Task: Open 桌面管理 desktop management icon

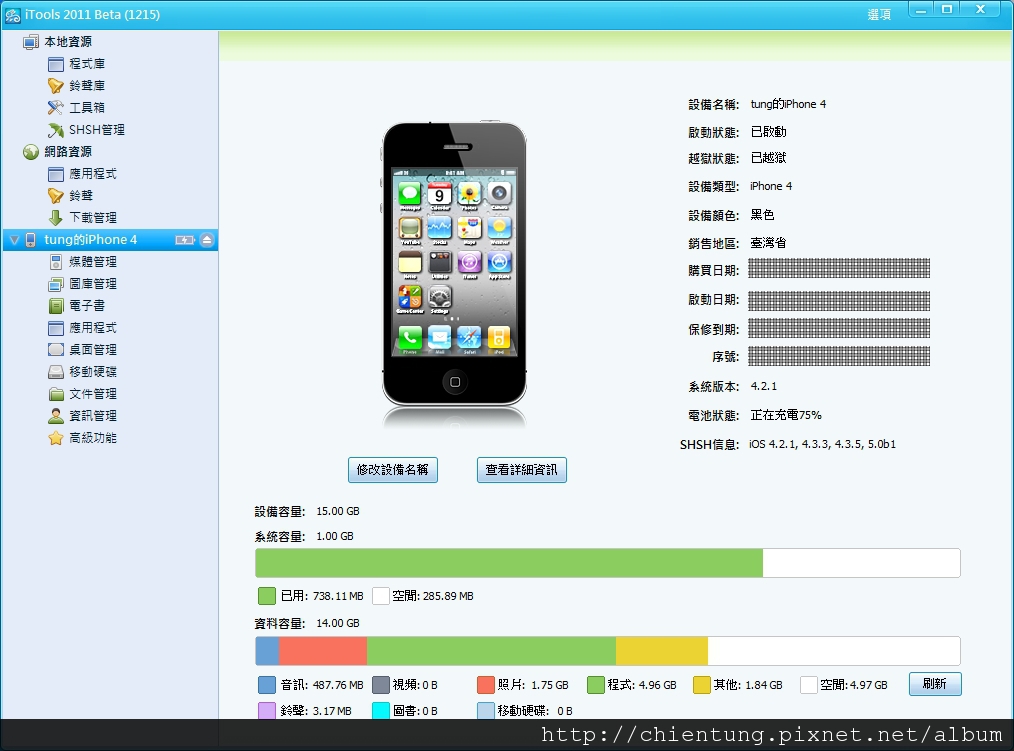Action: coord(56,350)
